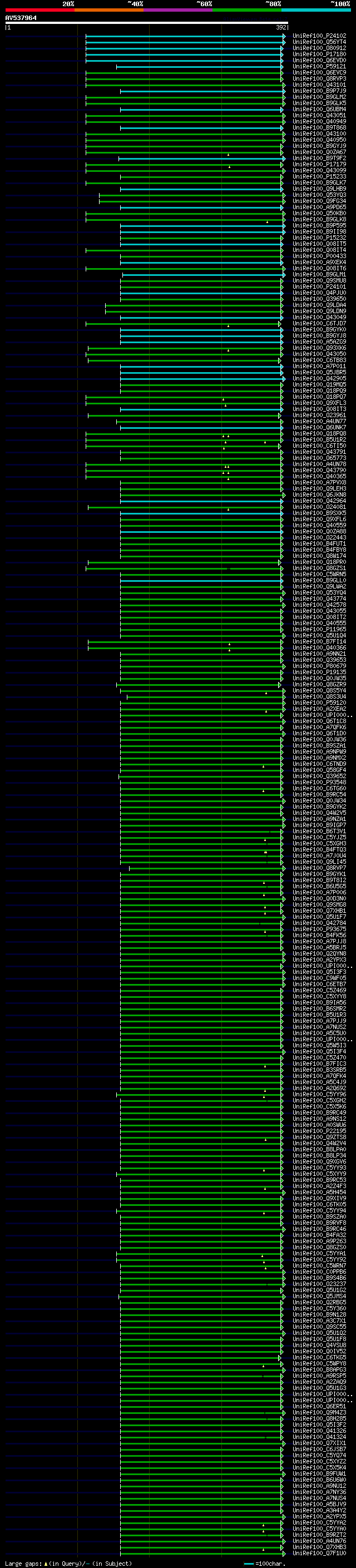Click the cyan alignment bar for UniRef100_P24102
The image size is (356, 1568).
point(184,36)
